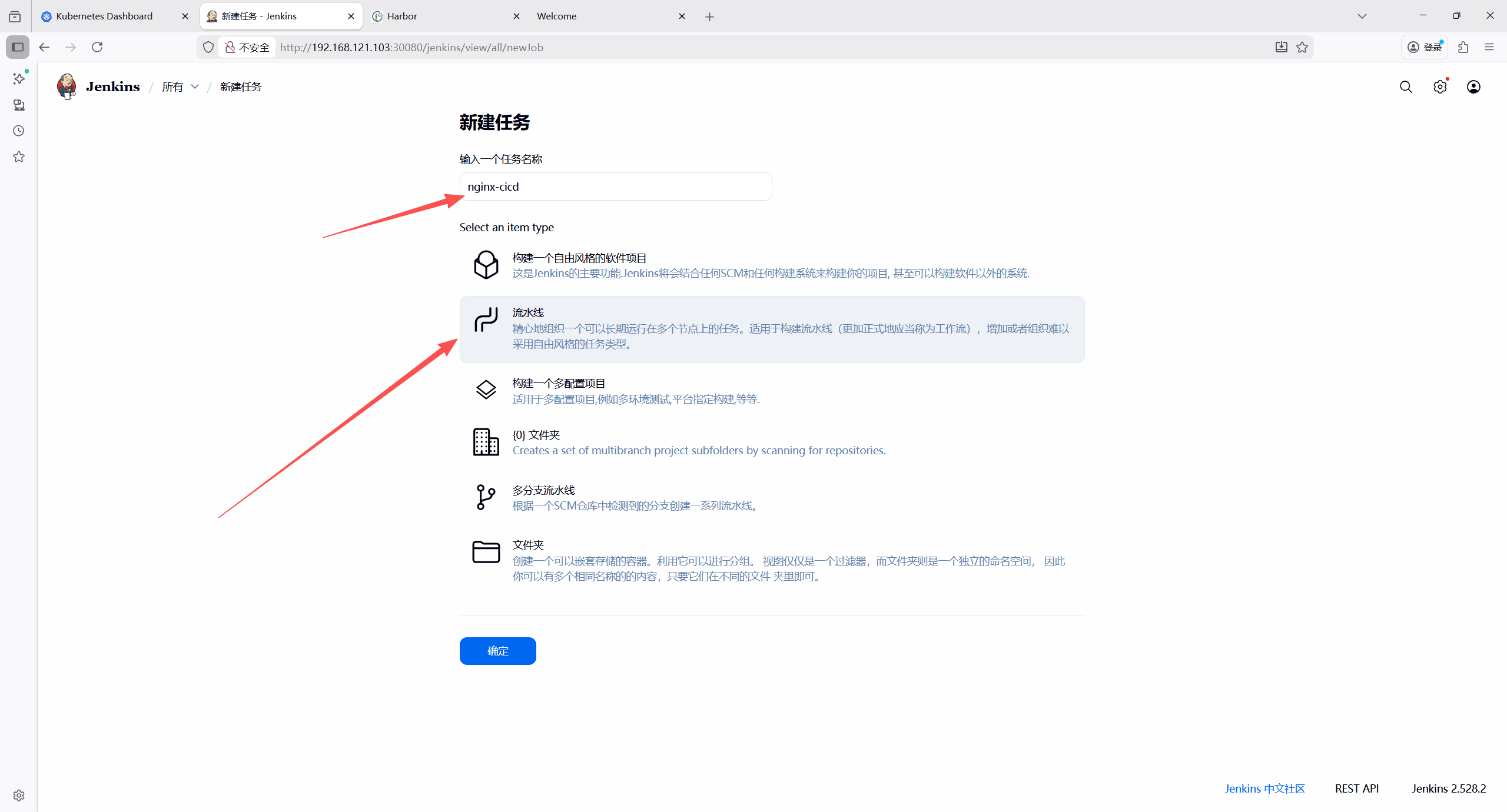This screenshot has height=812, width=1507.
Task: Open Jenkins search magnifier icon
Action: coord(1406,87)
